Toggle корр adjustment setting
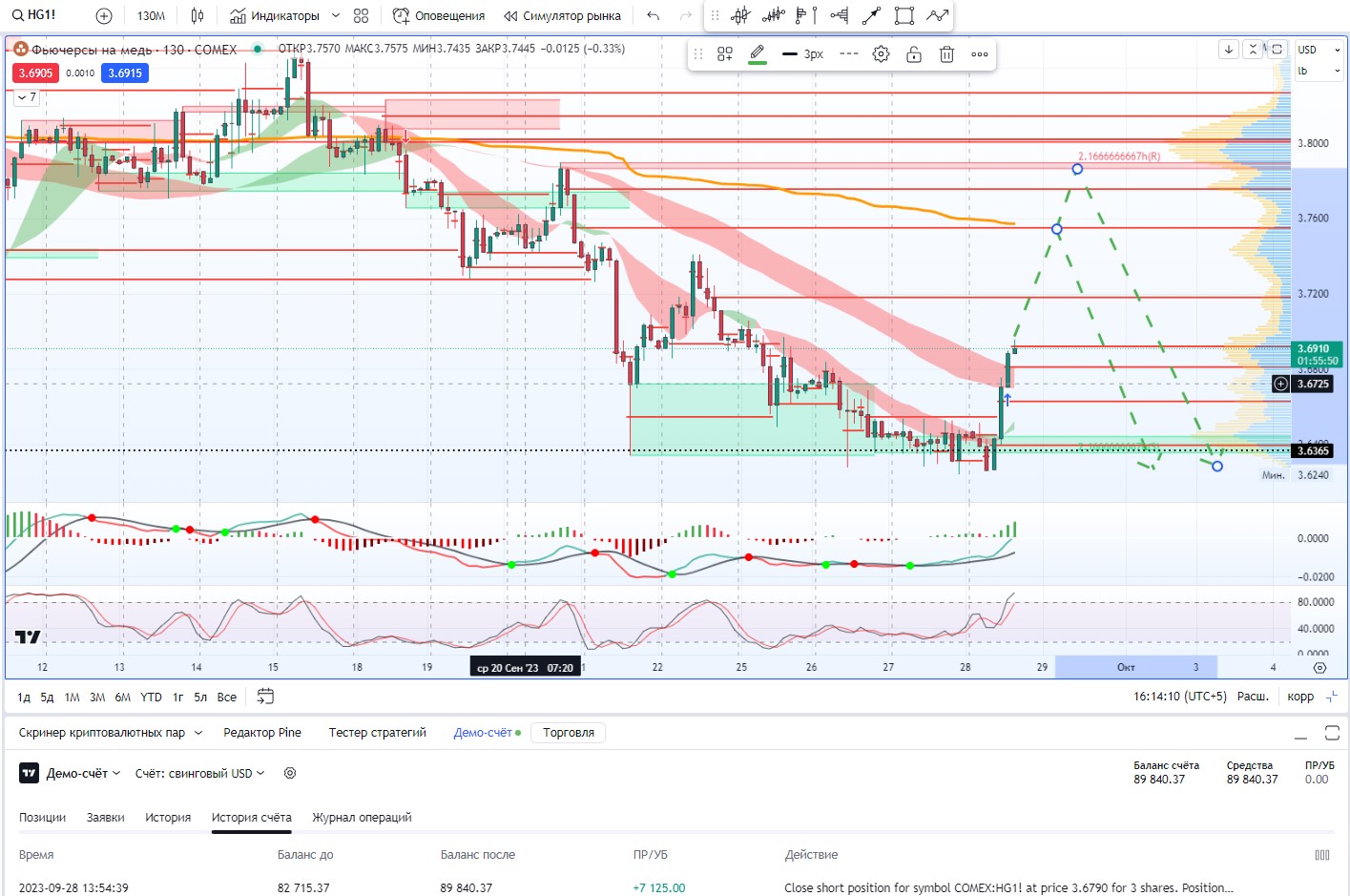This screenshot has width=1350, height=896. [x=1300, y=697]
